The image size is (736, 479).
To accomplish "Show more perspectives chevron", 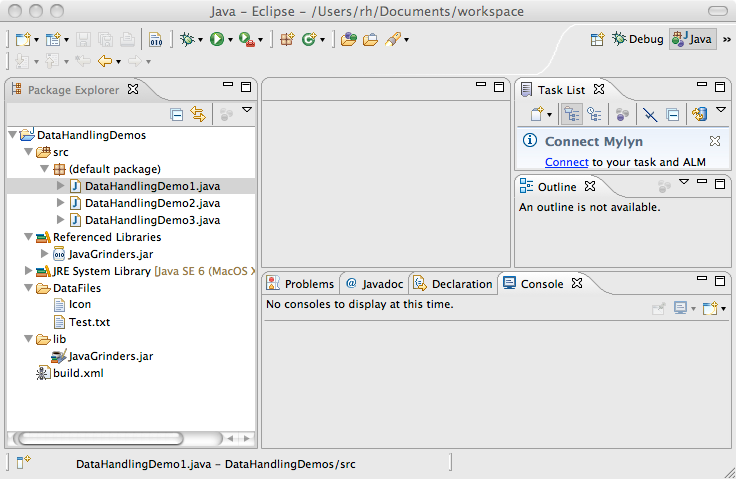I will coord(727,40).
